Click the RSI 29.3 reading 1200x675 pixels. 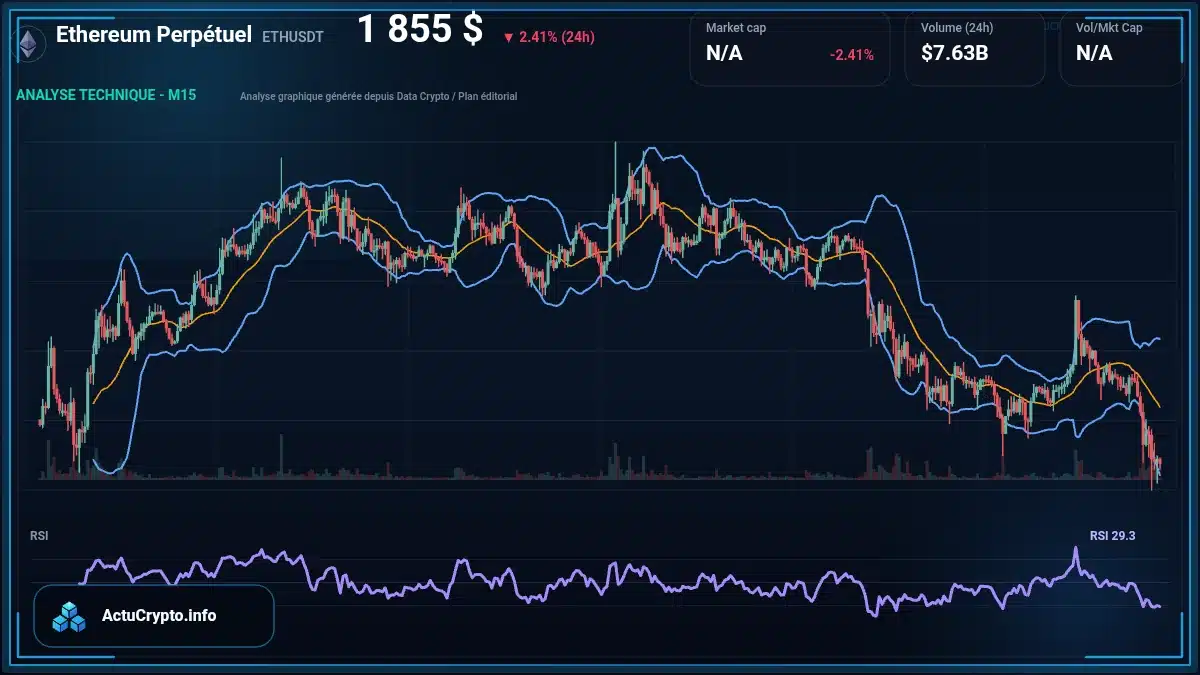tap(1113, 536)
